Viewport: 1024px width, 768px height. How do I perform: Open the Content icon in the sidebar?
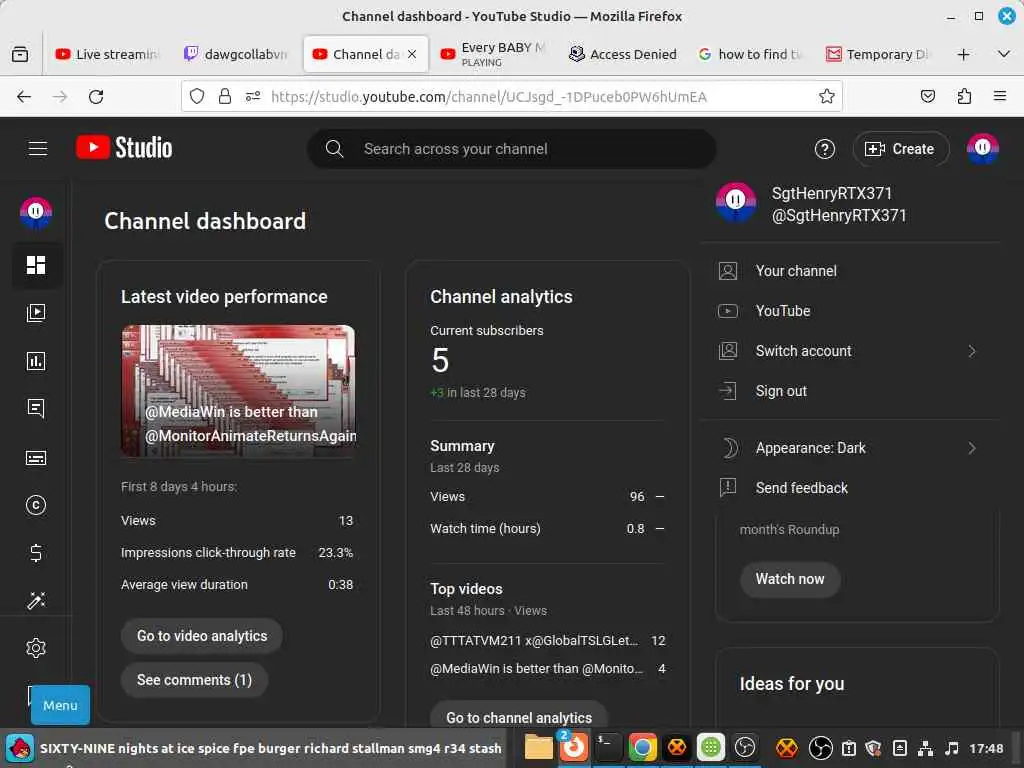(36, 313)
